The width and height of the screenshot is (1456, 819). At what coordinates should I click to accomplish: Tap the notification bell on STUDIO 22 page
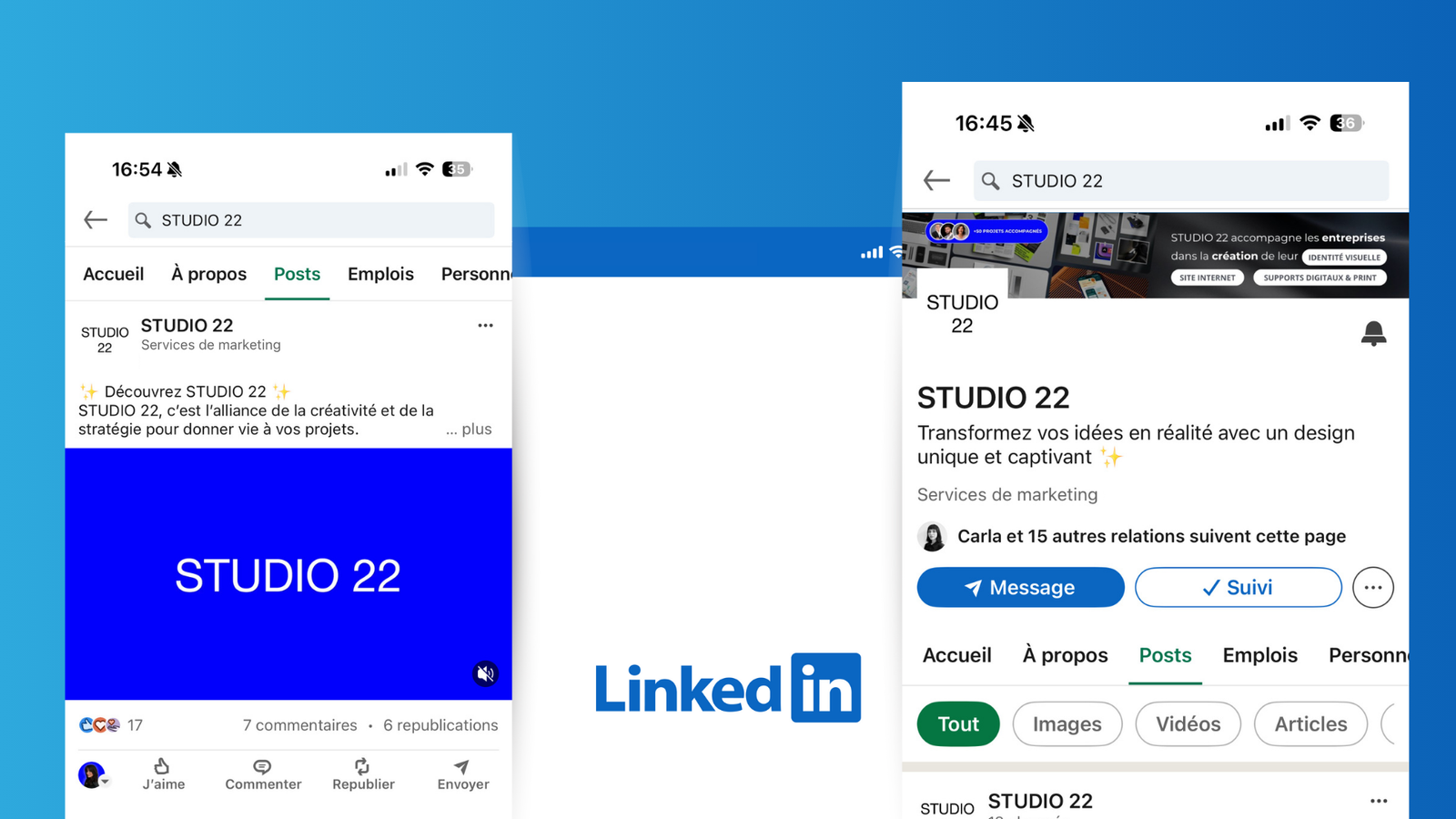1373,333
